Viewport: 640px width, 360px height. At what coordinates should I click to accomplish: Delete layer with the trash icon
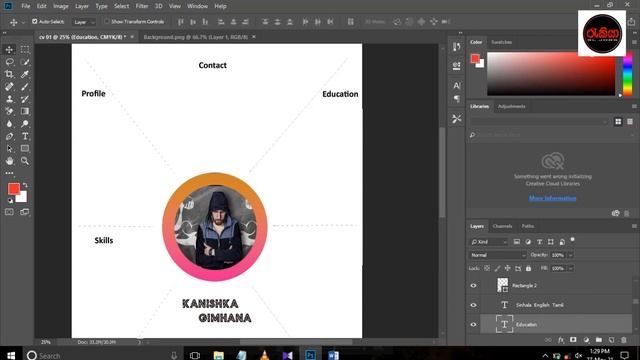(x=624, y=340)
